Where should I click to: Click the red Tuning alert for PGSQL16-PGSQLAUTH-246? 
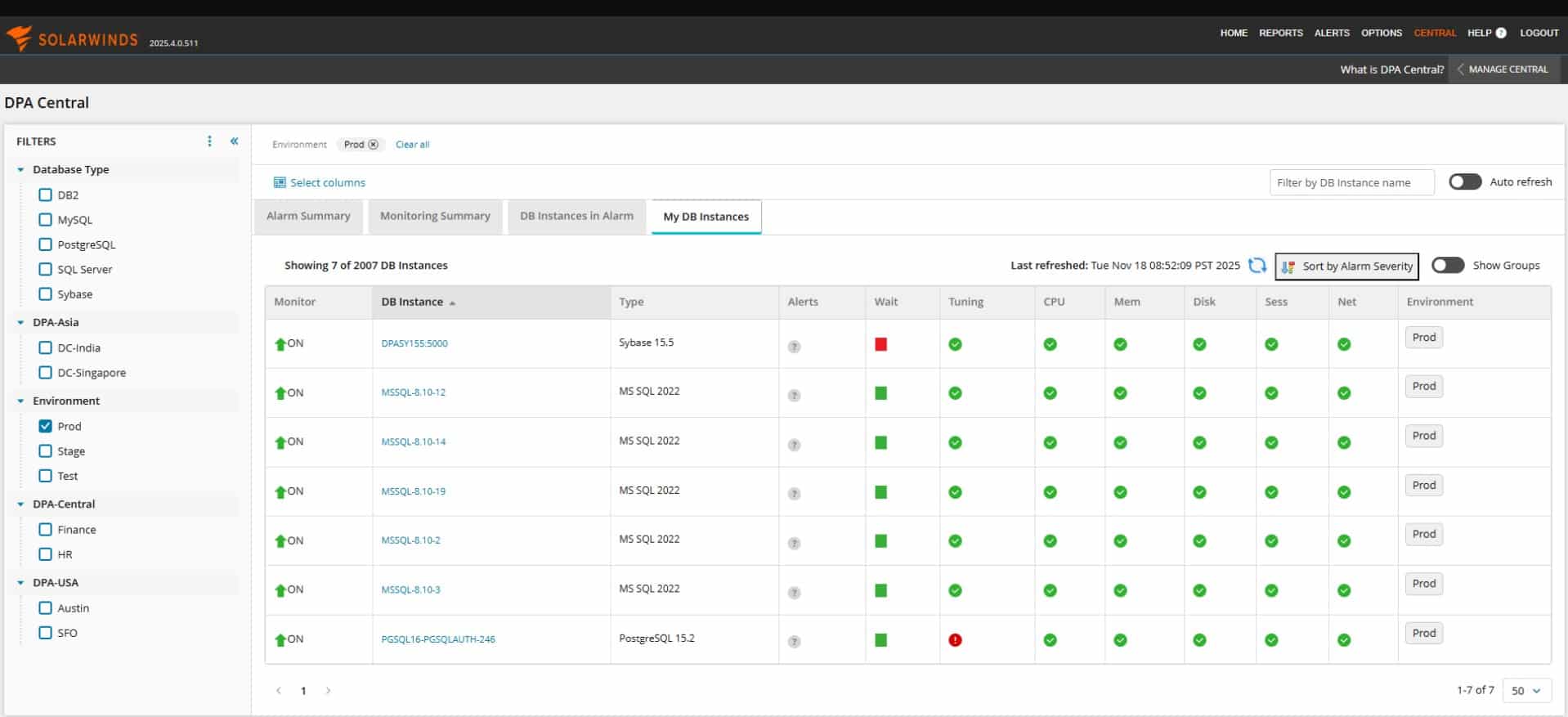coord(955,640)
